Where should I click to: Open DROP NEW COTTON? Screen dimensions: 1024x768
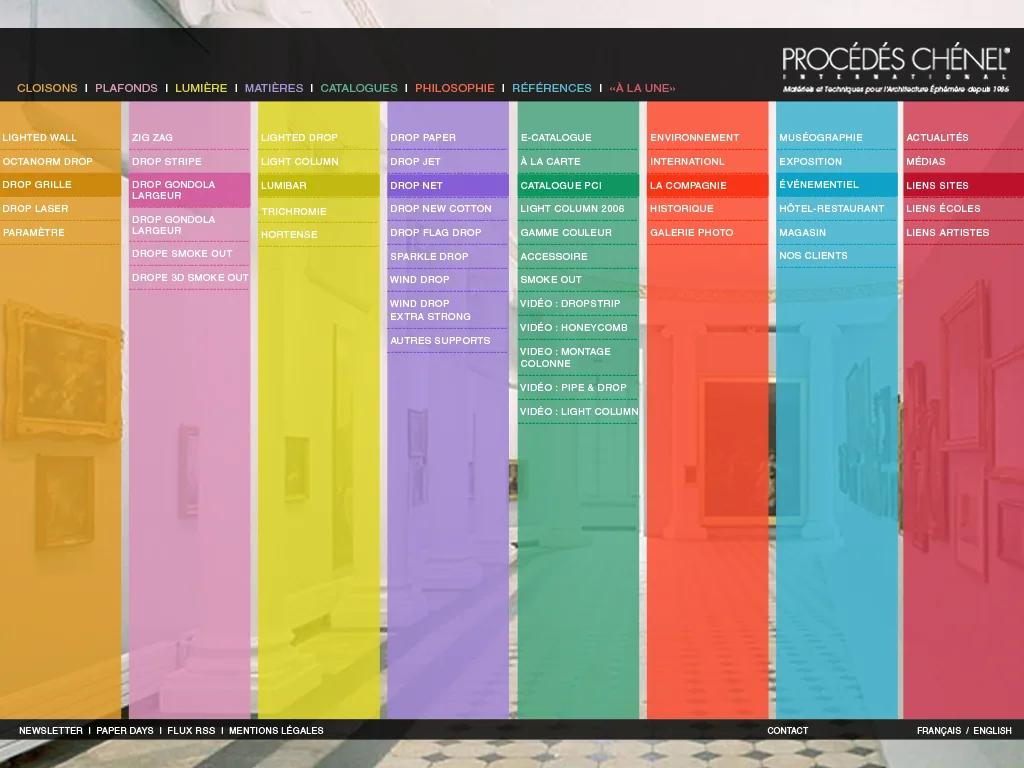tap(441, 208)
